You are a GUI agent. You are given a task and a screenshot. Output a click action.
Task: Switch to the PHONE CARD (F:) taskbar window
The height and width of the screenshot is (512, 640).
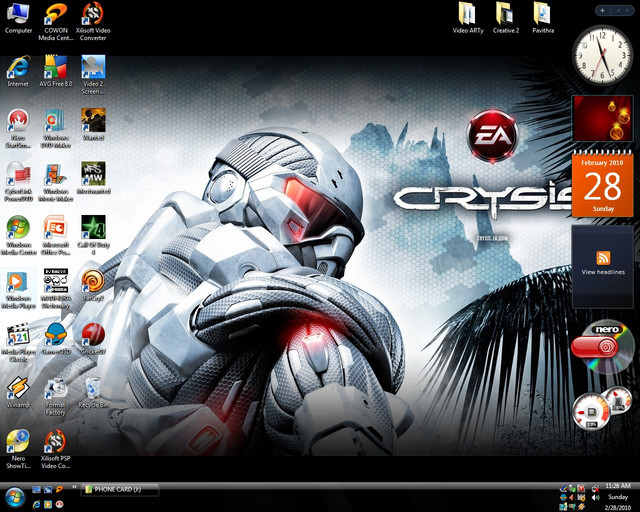[120, 489]
